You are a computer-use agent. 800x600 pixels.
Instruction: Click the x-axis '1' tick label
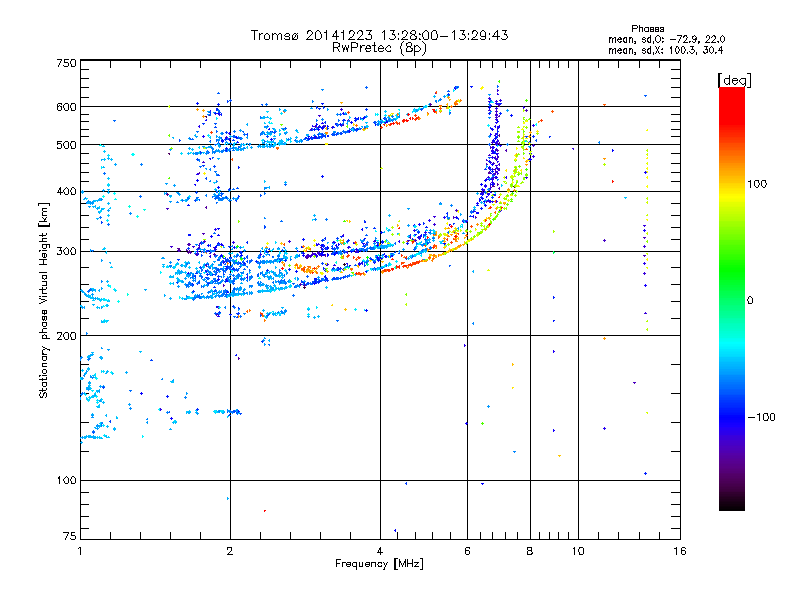(x=80, y=551)
